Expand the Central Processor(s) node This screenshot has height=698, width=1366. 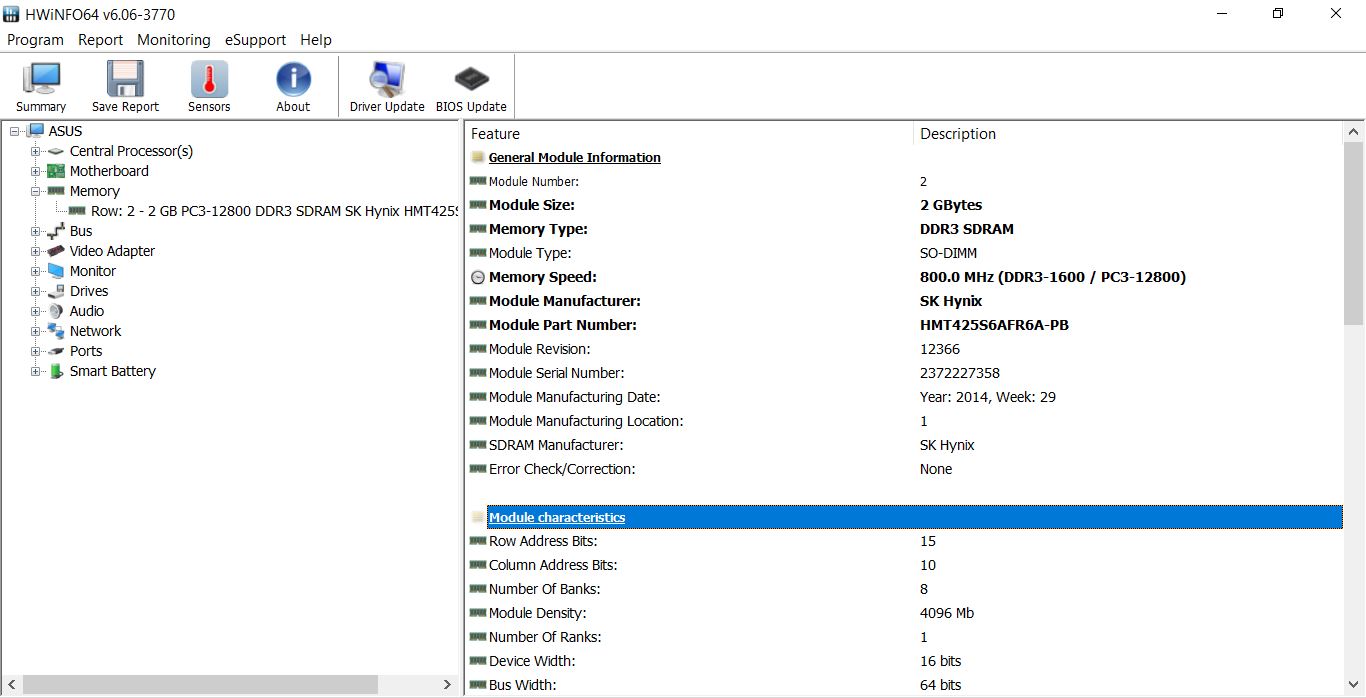(x=36, y=151)
